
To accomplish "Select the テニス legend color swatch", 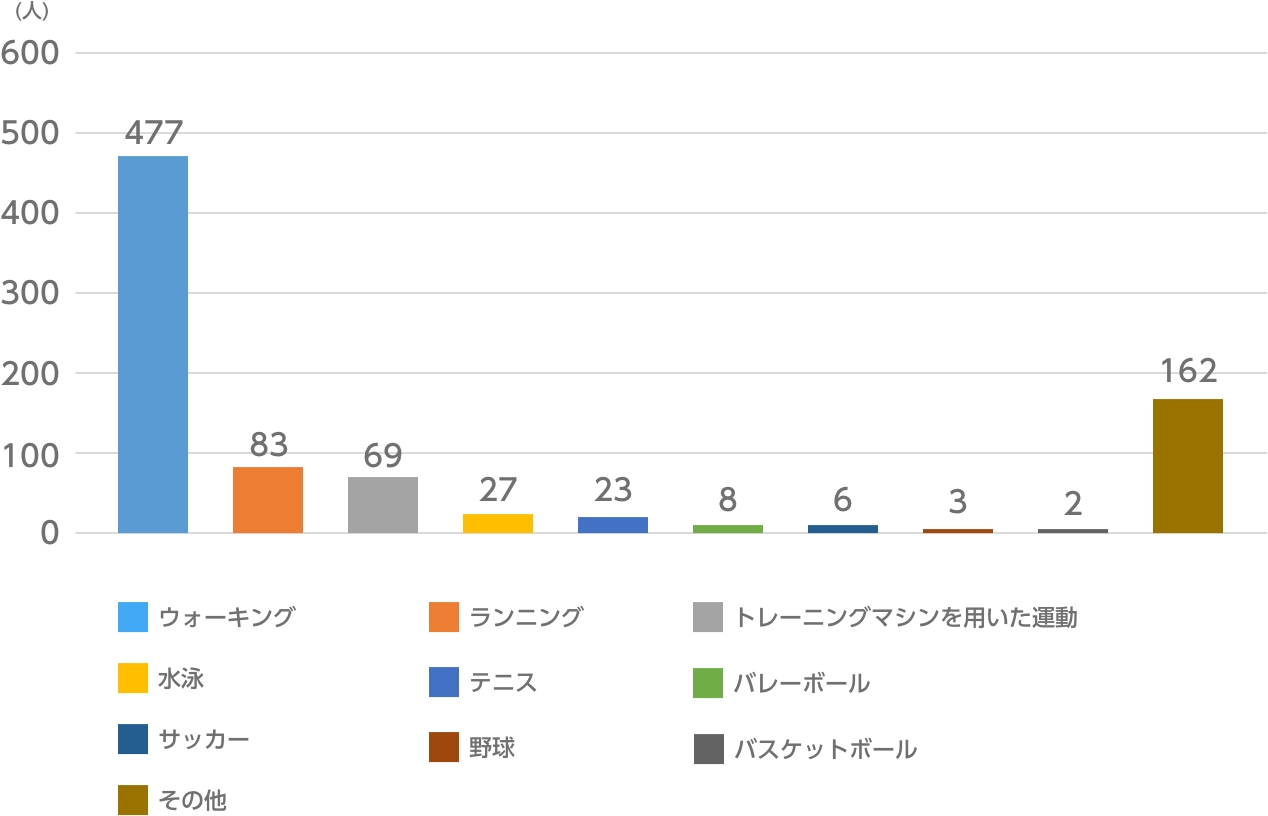I will pyautogui.click(x=443, y=682).
